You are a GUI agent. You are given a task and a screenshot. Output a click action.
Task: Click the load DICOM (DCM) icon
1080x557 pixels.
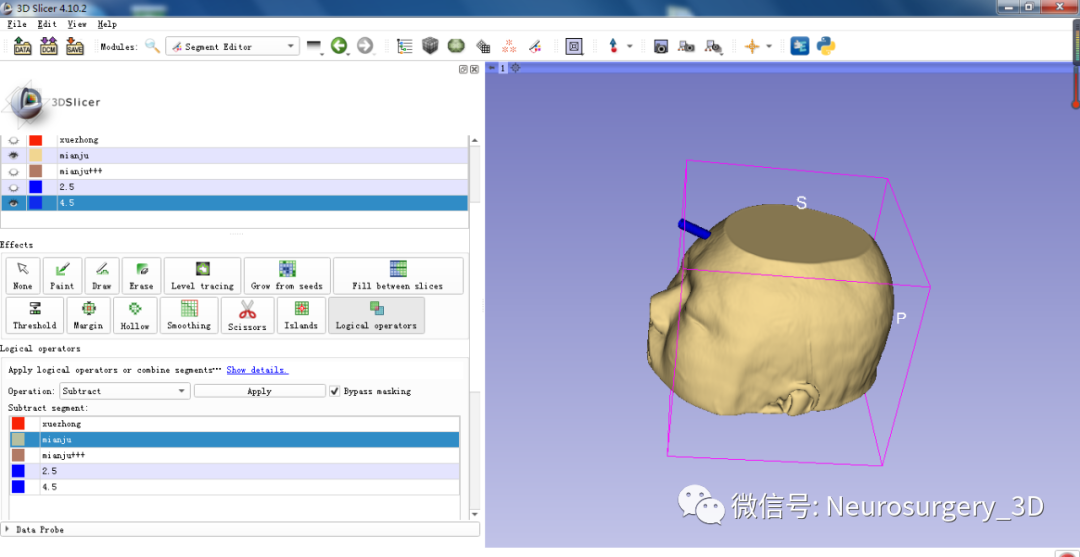pyautogui.click(x=49, y=46)
